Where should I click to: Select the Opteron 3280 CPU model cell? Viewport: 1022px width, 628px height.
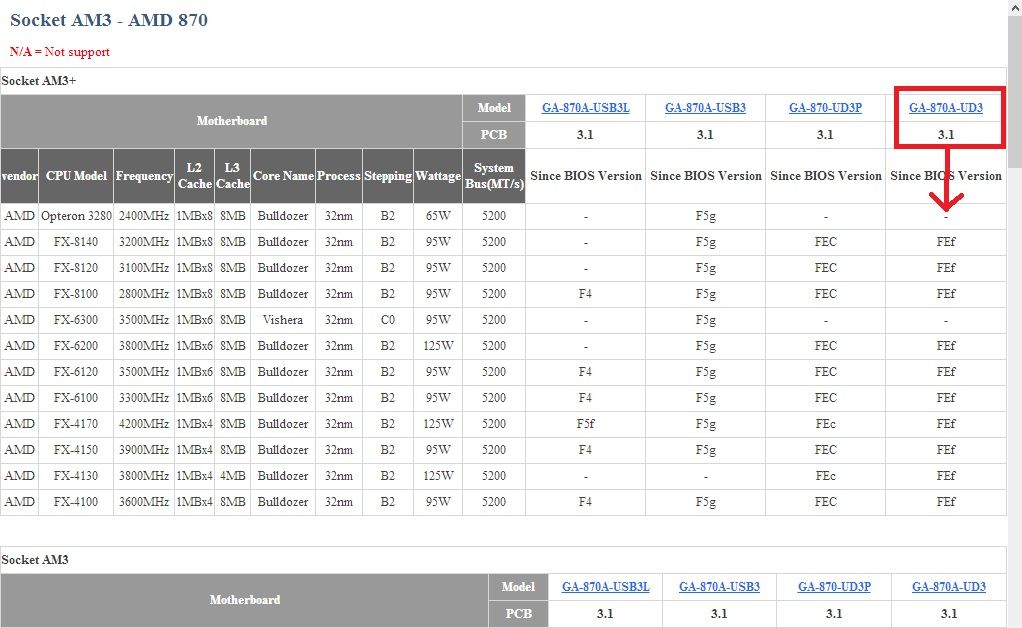[76, 216]
